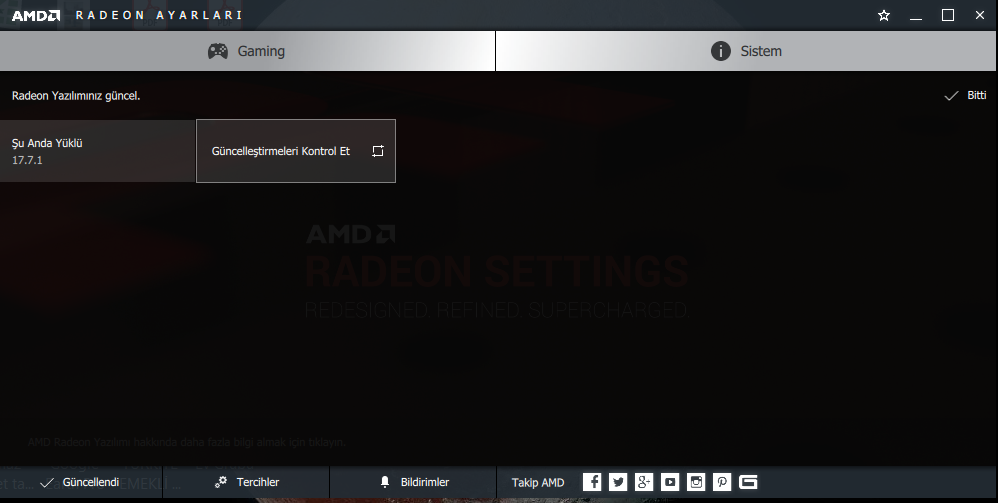The width and height of the screenshot is (998, 503).
Task: Click the favorites star icon in title bar
Action: click(x=883, y=15)
